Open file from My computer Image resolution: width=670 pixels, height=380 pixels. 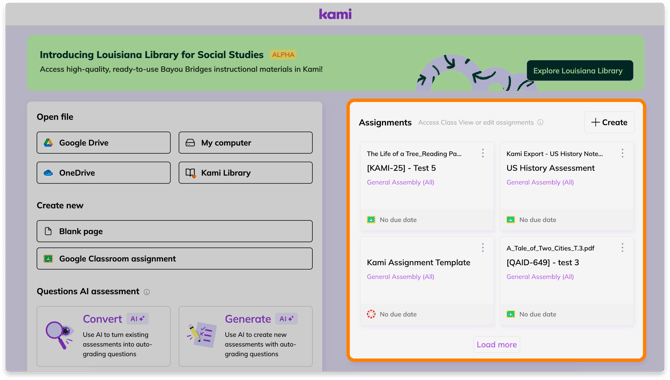(245, 142)
